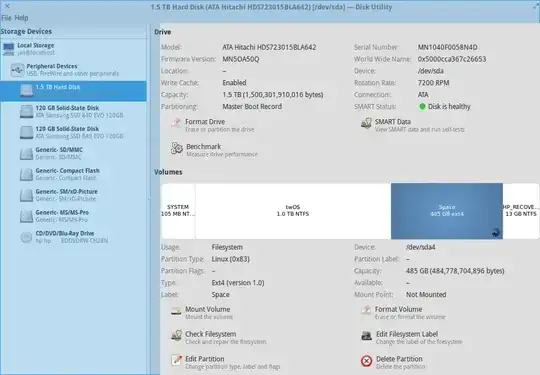Select the twOS 1.0 TB NTFS partition
The width and height of the screenshot is (540, 375).
point(293,211)
